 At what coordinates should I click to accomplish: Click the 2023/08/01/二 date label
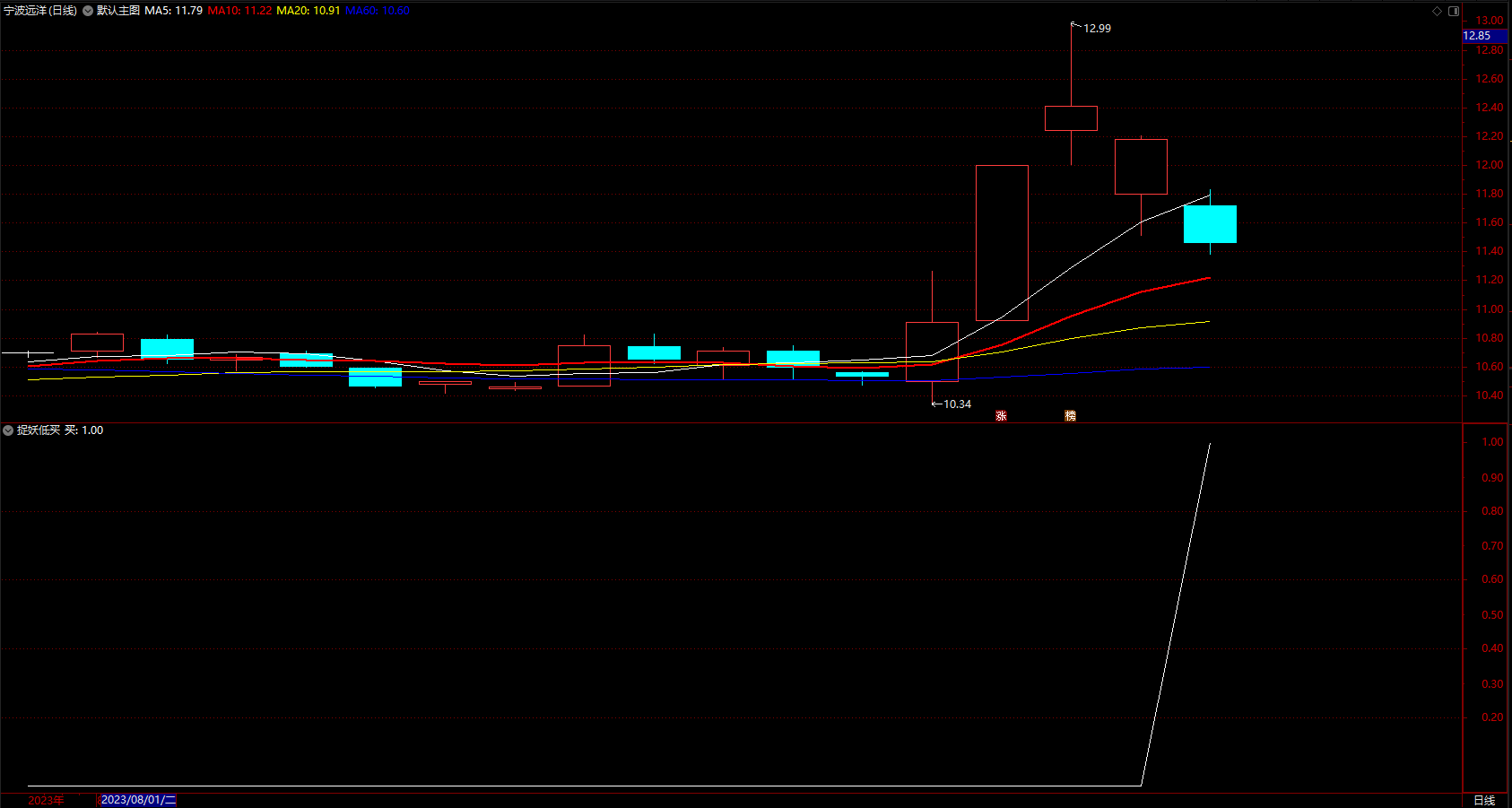pyautogui.click(x=138, y=800)
